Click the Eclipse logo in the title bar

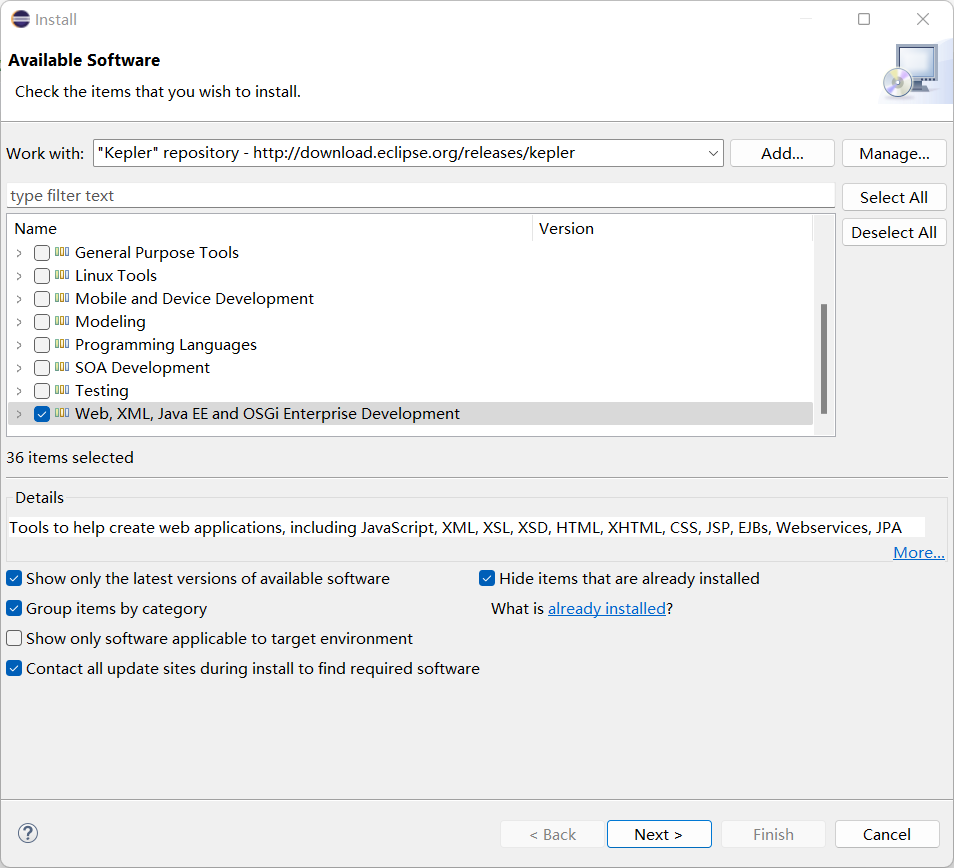(x=19, y=18)
